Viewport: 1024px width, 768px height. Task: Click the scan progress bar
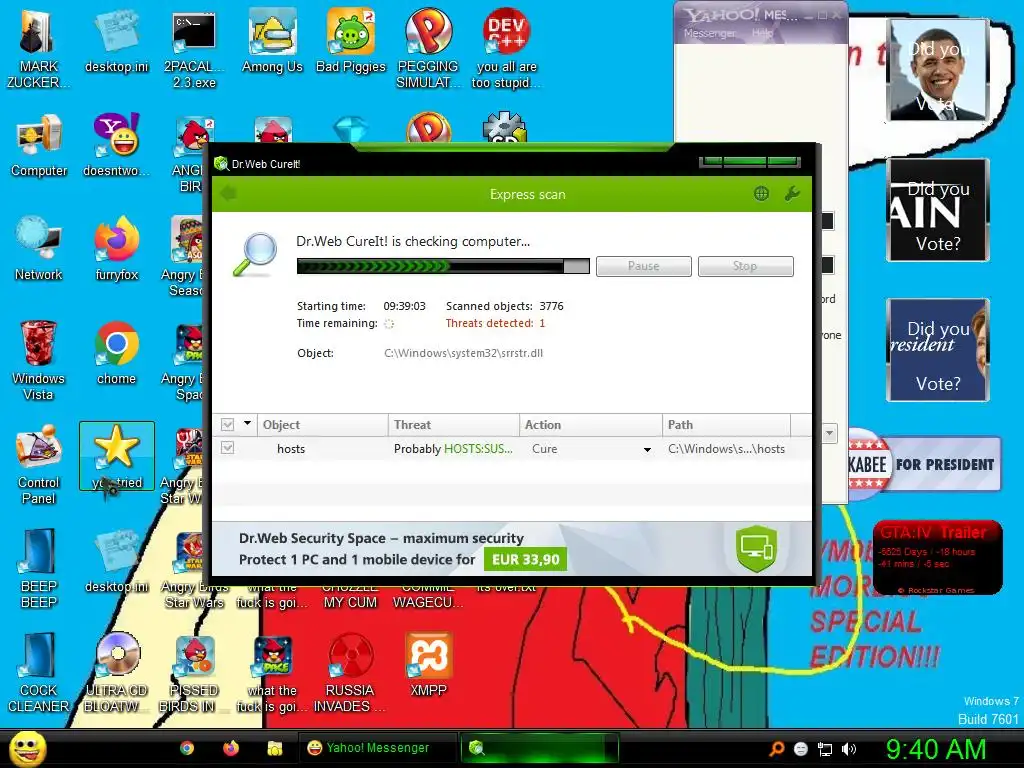(443, 266)
